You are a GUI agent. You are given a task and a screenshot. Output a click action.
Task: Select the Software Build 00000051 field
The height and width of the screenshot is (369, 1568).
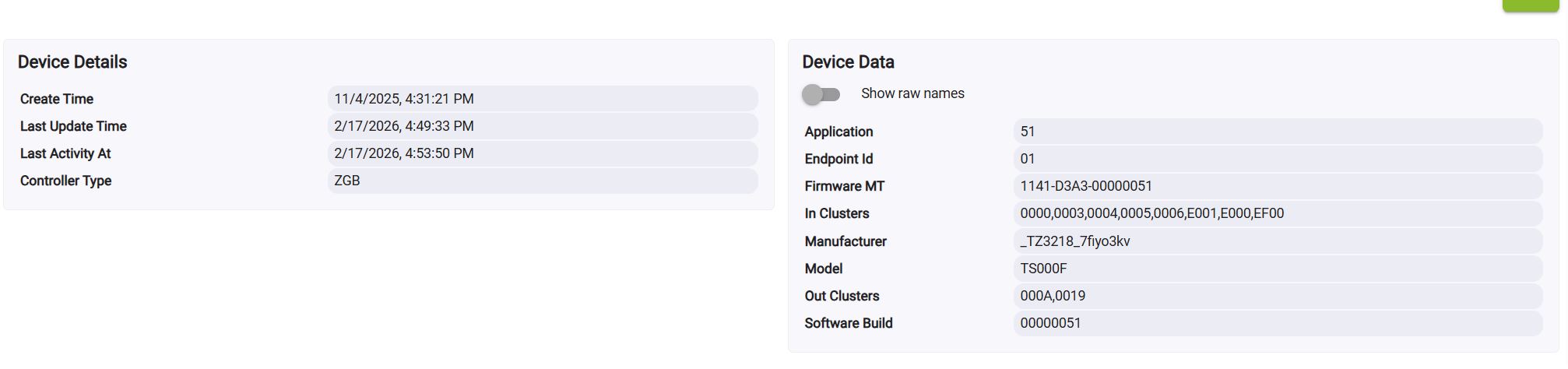(x=1277, y=323)
